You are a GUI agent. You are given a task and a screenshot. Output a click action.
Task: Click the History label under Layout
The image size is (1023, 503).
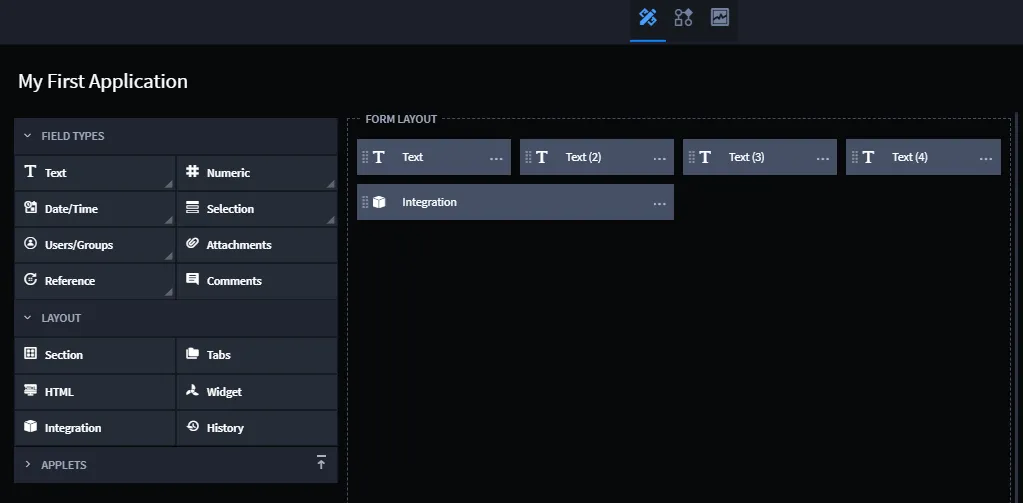[225, 428]
